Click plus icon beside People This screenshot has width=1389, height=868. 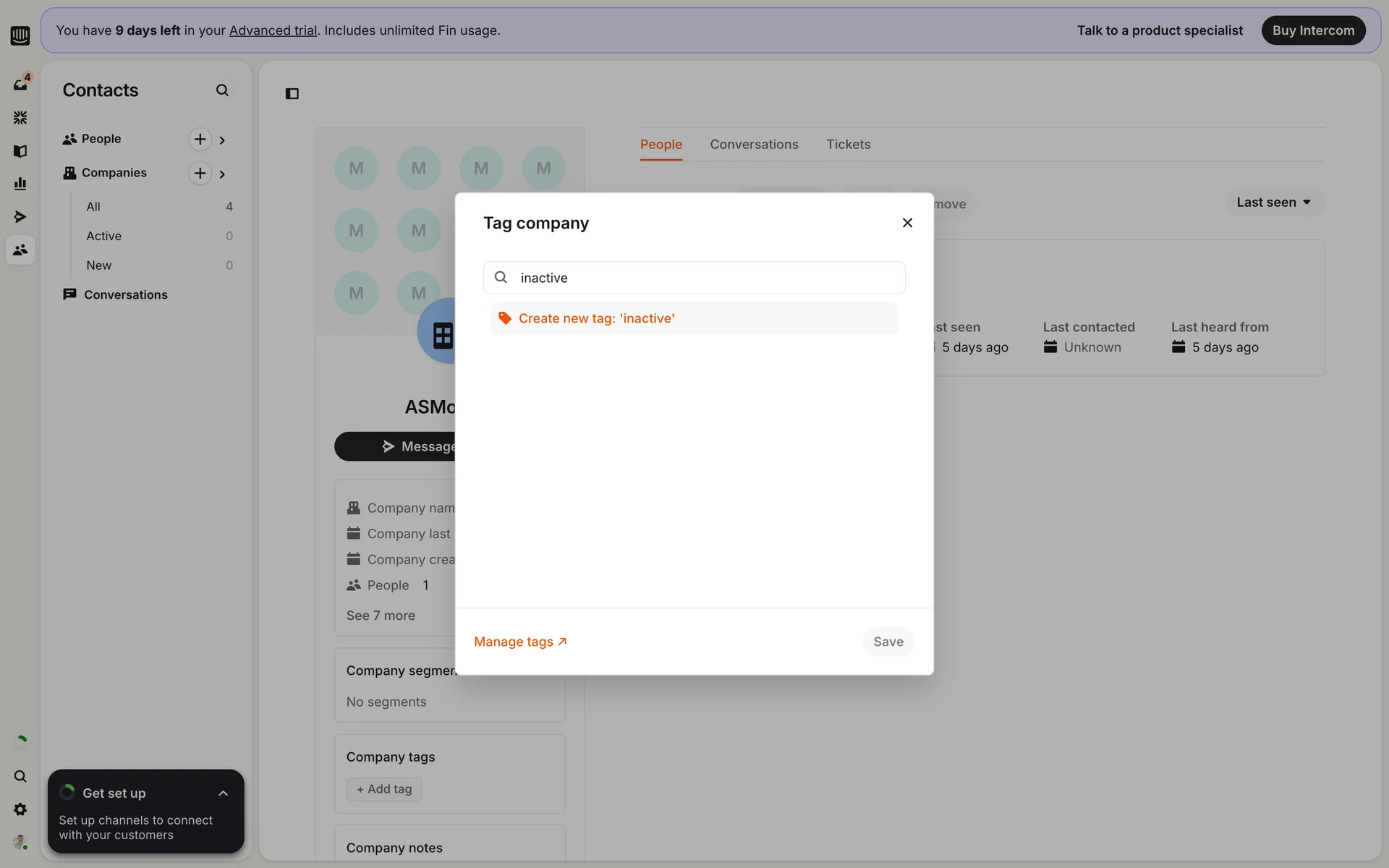pyautogui.click(x=200, y=139)
